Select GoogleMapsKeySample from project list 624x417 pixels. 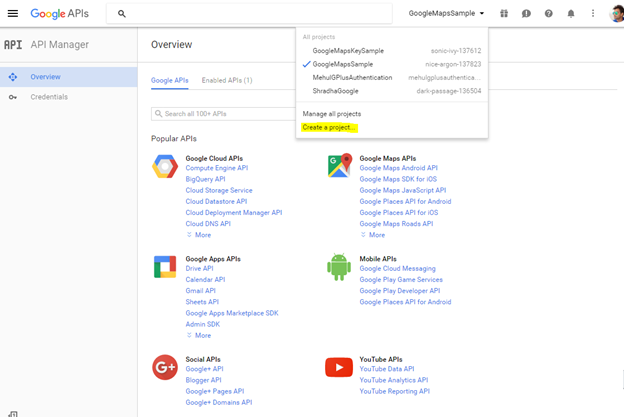click(348, 50)
